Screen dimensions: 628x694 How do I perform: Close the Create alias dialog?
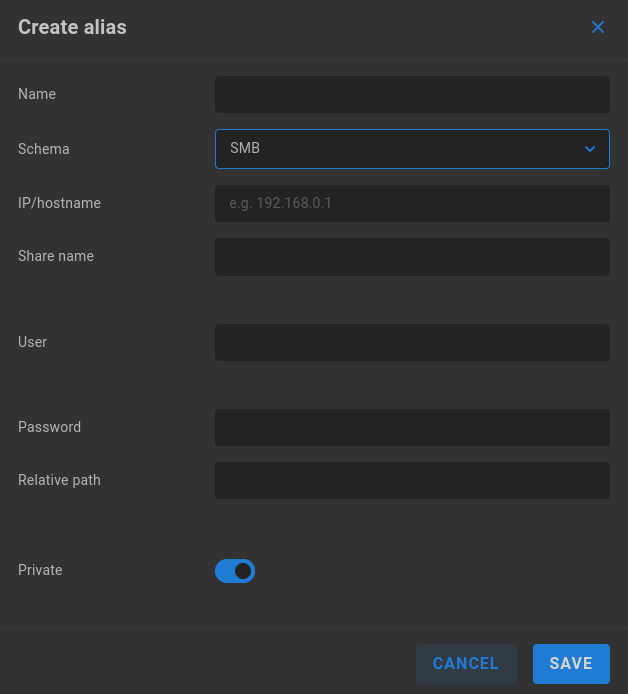(x=597, y=27)
